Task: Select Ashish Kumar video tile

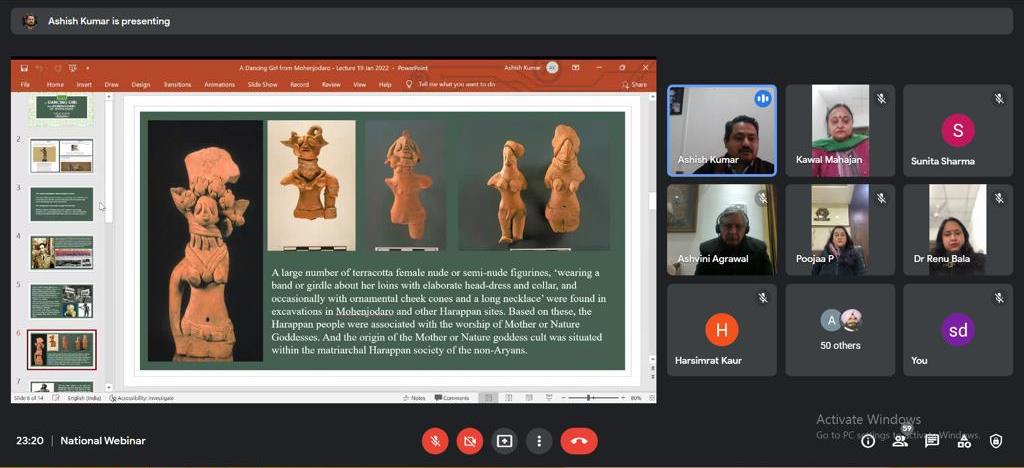Action: (722, 131)
